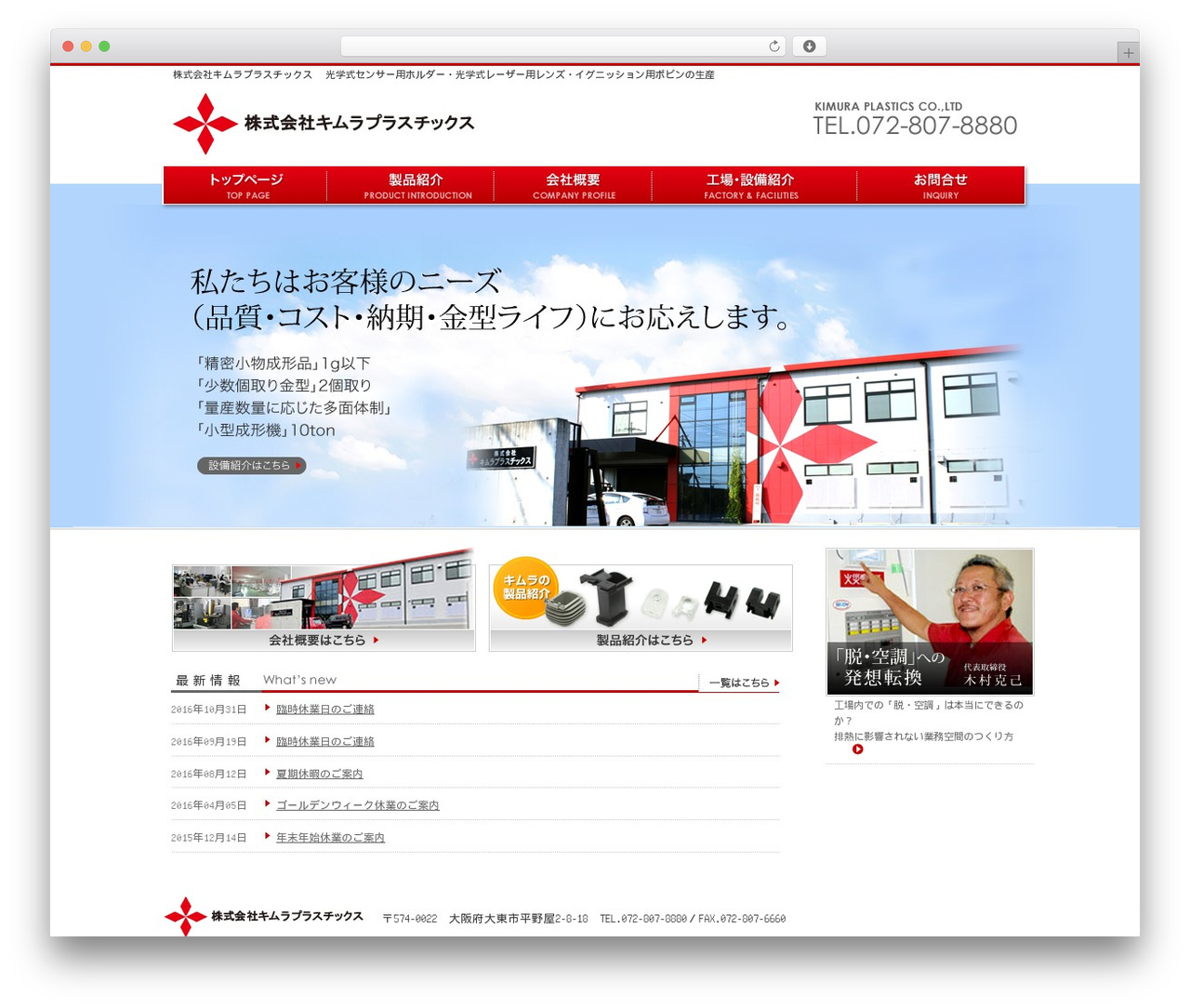The width and height of the screenshot is (1190, 1008).
Task: Focus the browser address bar
Action: click(x=562, y=46)
